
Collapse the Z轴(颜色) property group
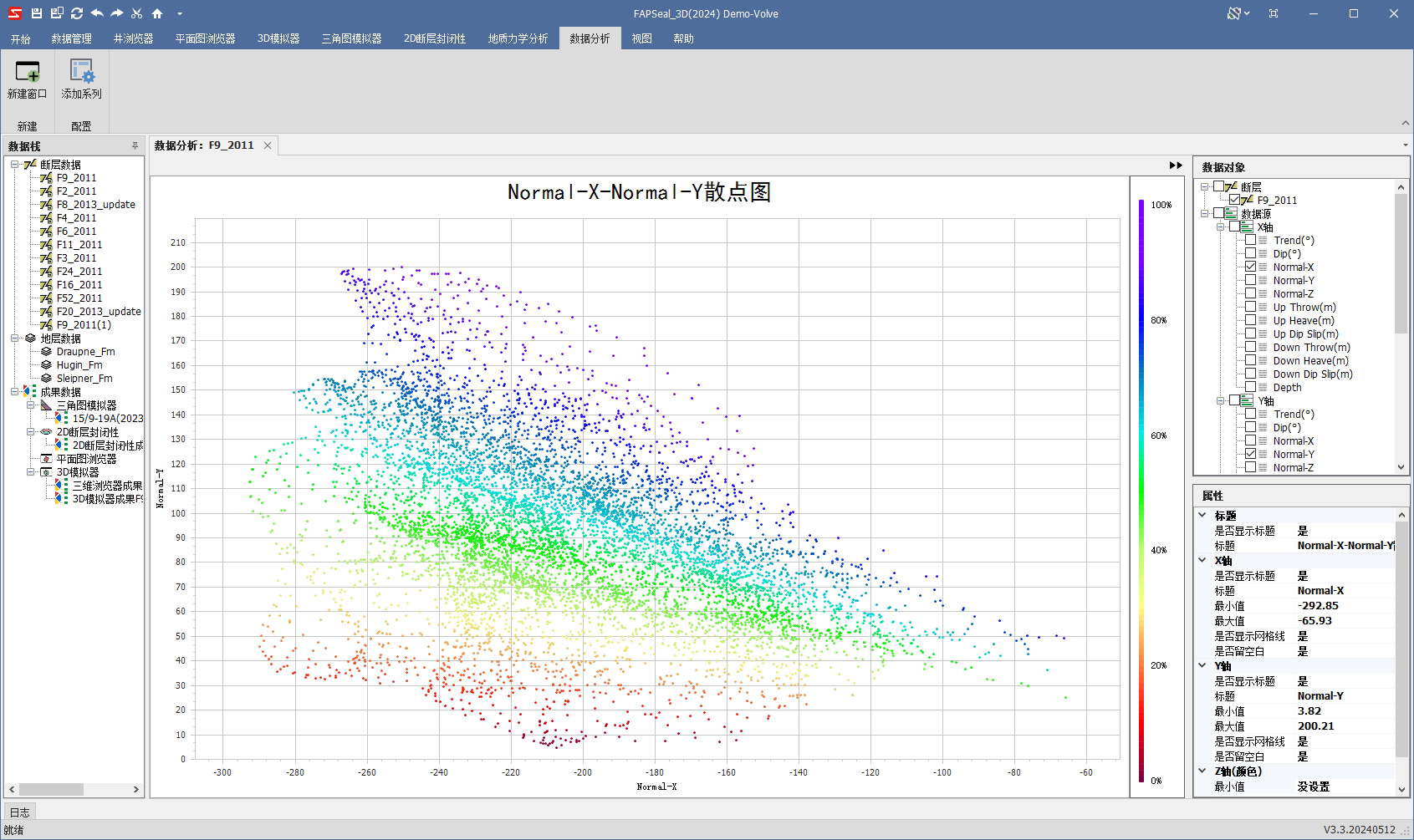pyautogui.click(x=1202, y=771)
